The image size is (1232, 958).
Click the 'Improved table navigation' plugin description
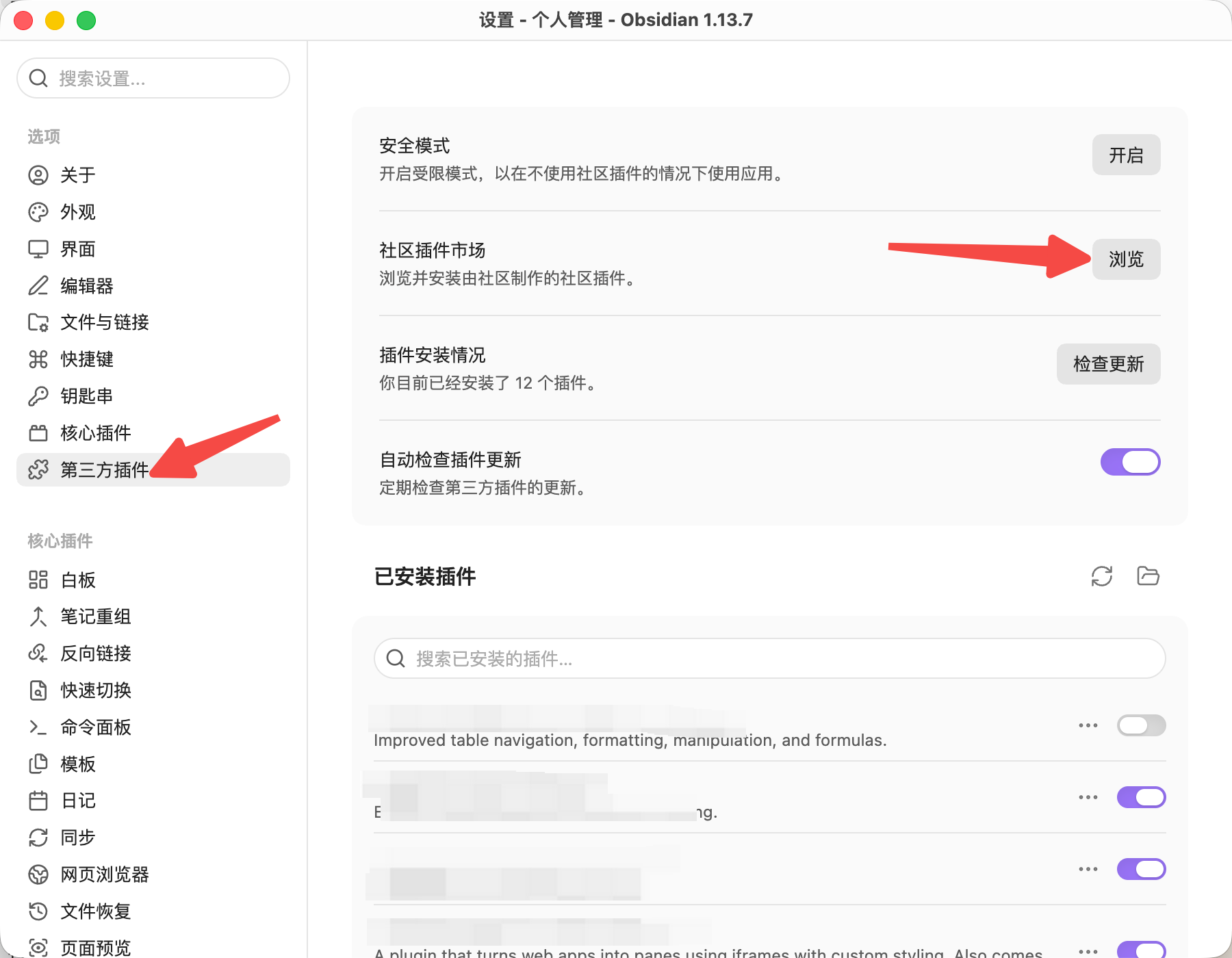pos(630,740)
